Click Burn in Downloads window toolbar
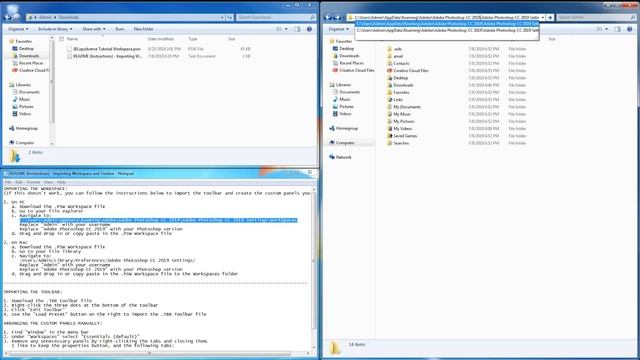Image resolution: width=640 pixels, height=360 pixels. (x=120, y=29)
